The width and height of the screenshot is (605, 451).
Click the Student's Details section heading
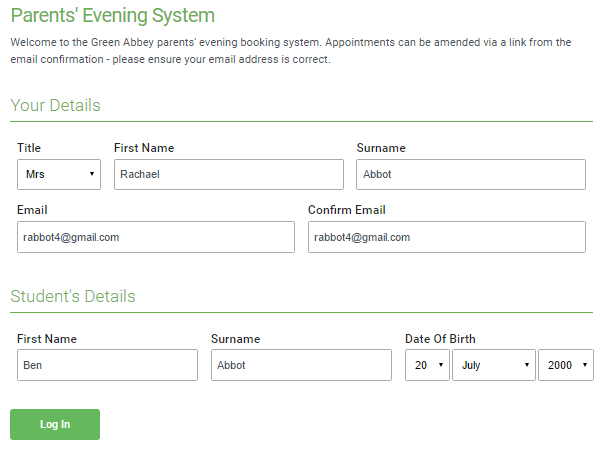(73, 296)
